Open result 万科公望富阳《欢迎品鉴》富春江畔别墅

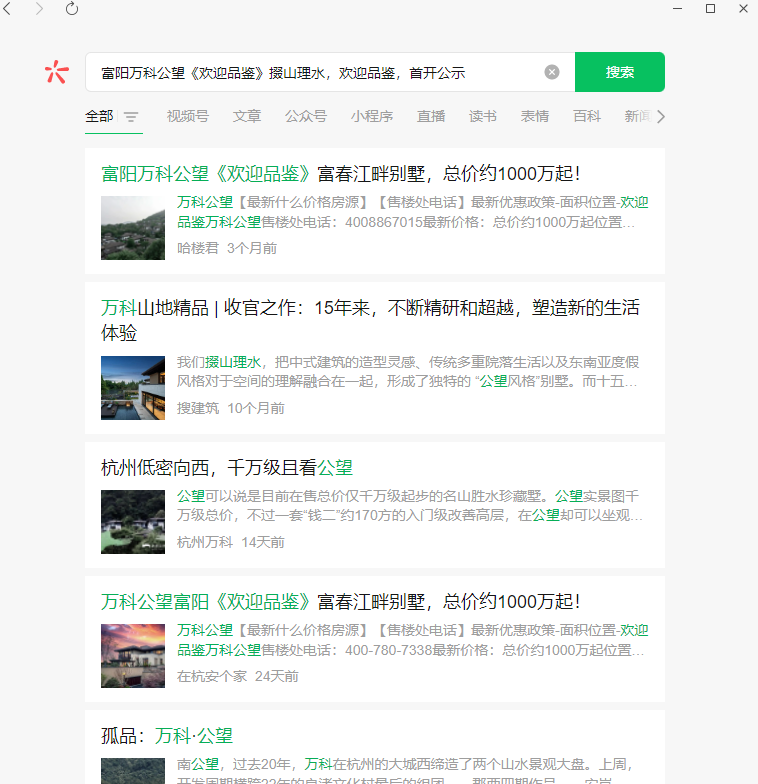pyautogui.click(x=340, y=602)
